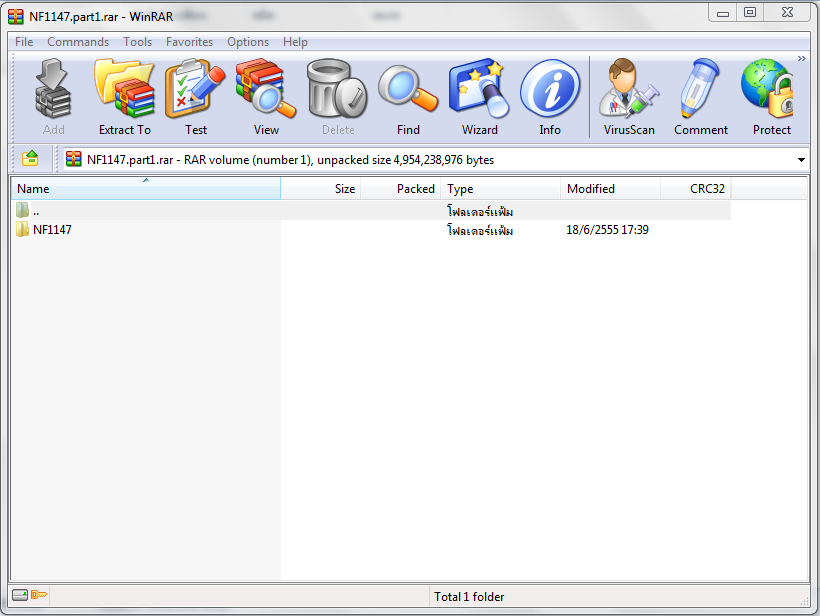Click the date 18/6/2555 17:39
Viewport: 820px width, 616px height.
pos(607,230)
